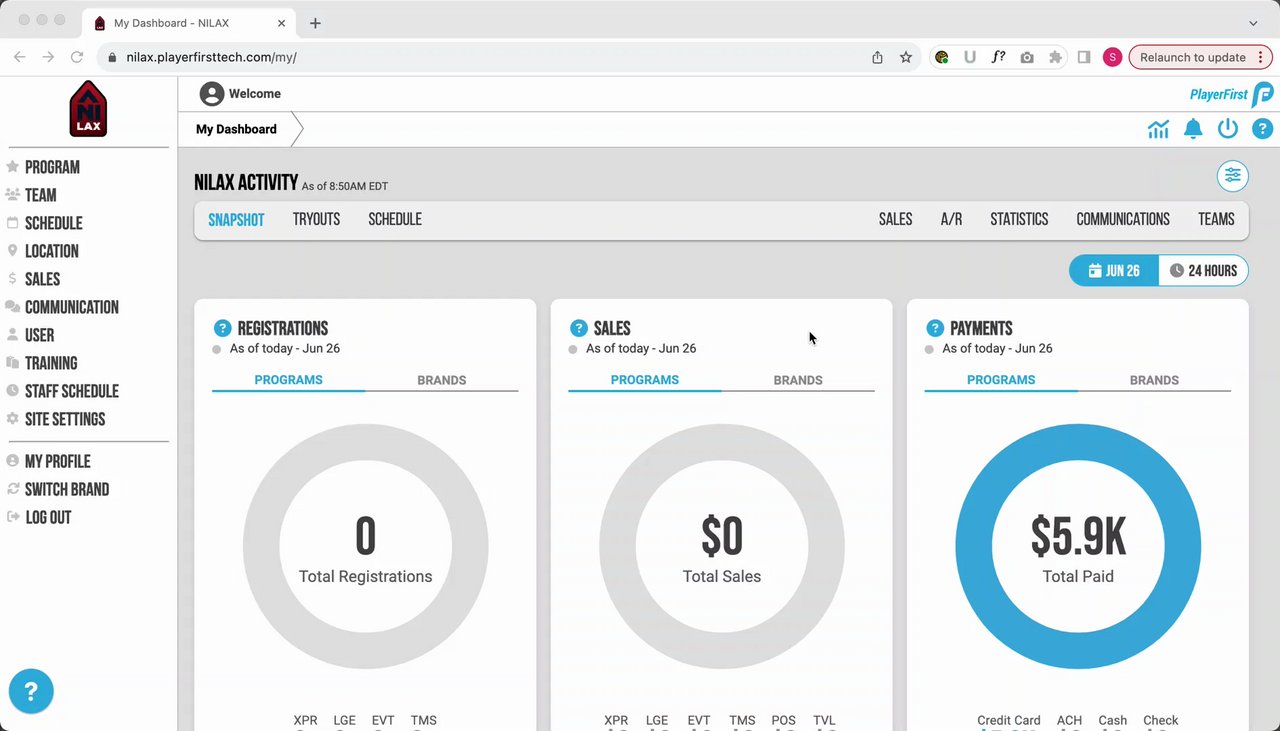This screenshot has height=731, width=1280.
Task: Select Brands tab in Payments card
Action: click(1154, 380)
